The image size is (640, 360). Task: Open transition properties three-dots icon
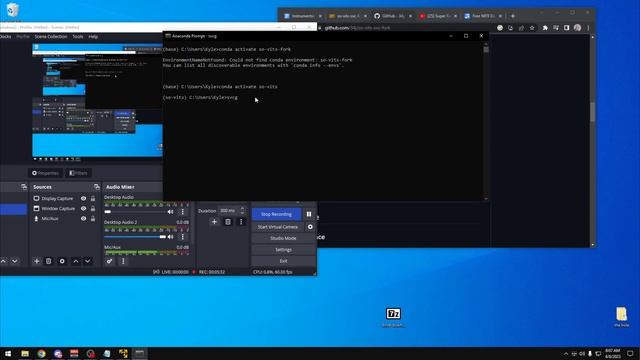tap(241, 222)
